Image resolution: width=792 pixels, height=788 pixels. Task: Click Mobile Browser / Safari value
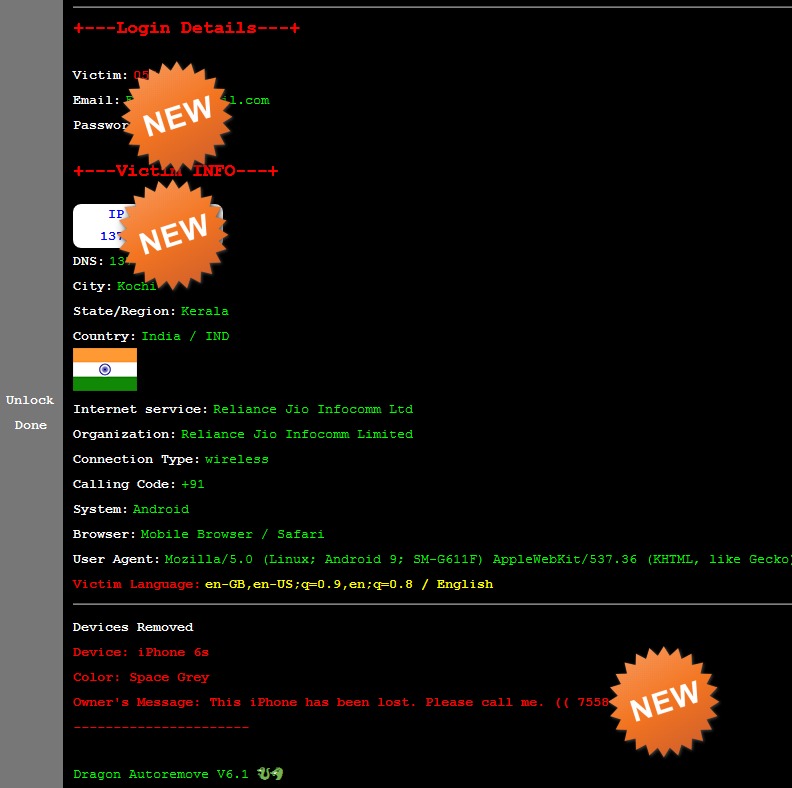pyautogui.click(x=232, y=534)
